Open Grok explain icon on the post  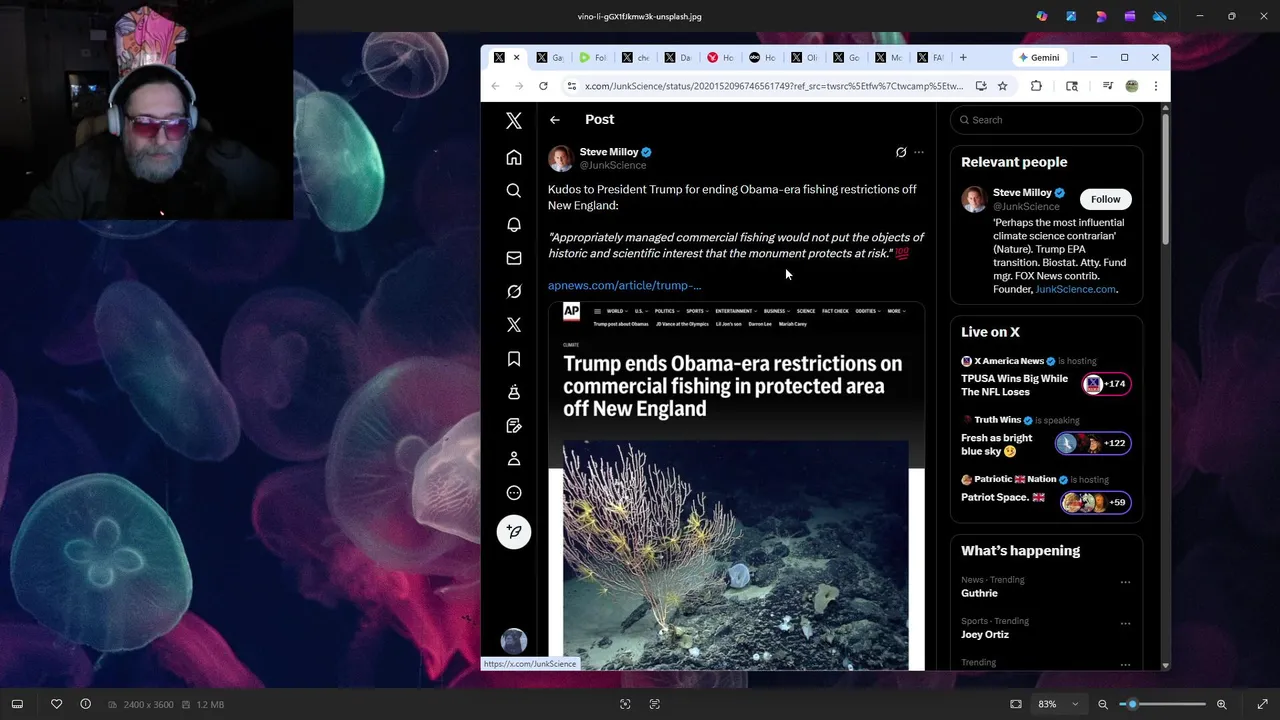pos(901,152)
